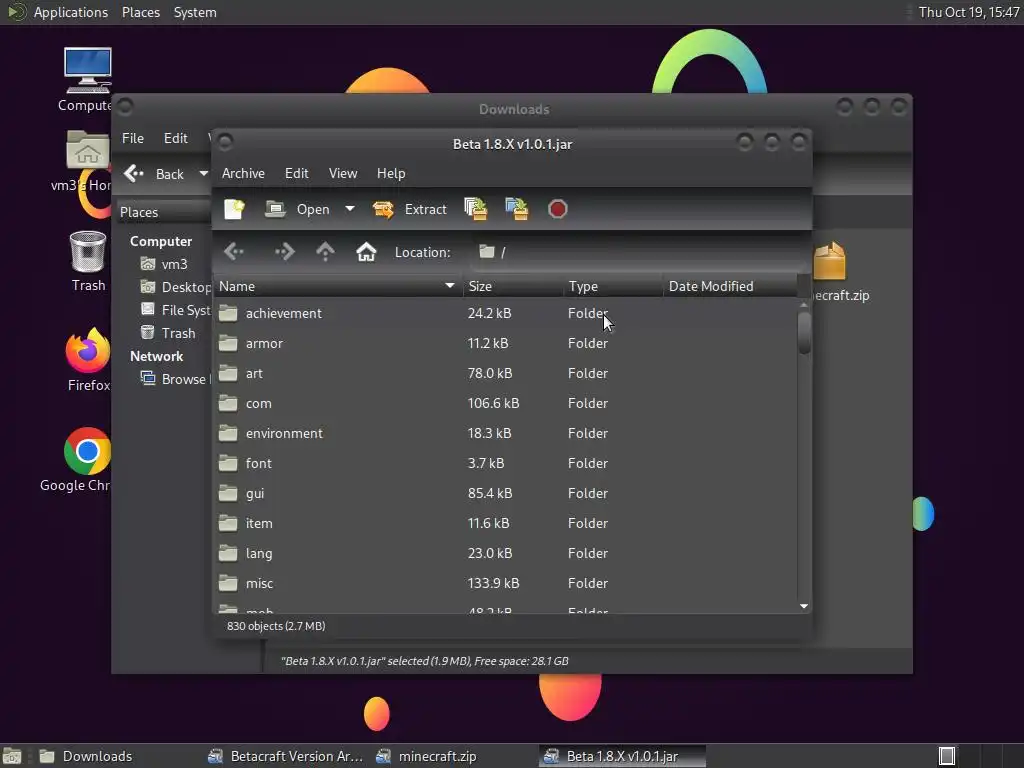
Task: Open the Places menu in top panel
Action: click(140, 12)
